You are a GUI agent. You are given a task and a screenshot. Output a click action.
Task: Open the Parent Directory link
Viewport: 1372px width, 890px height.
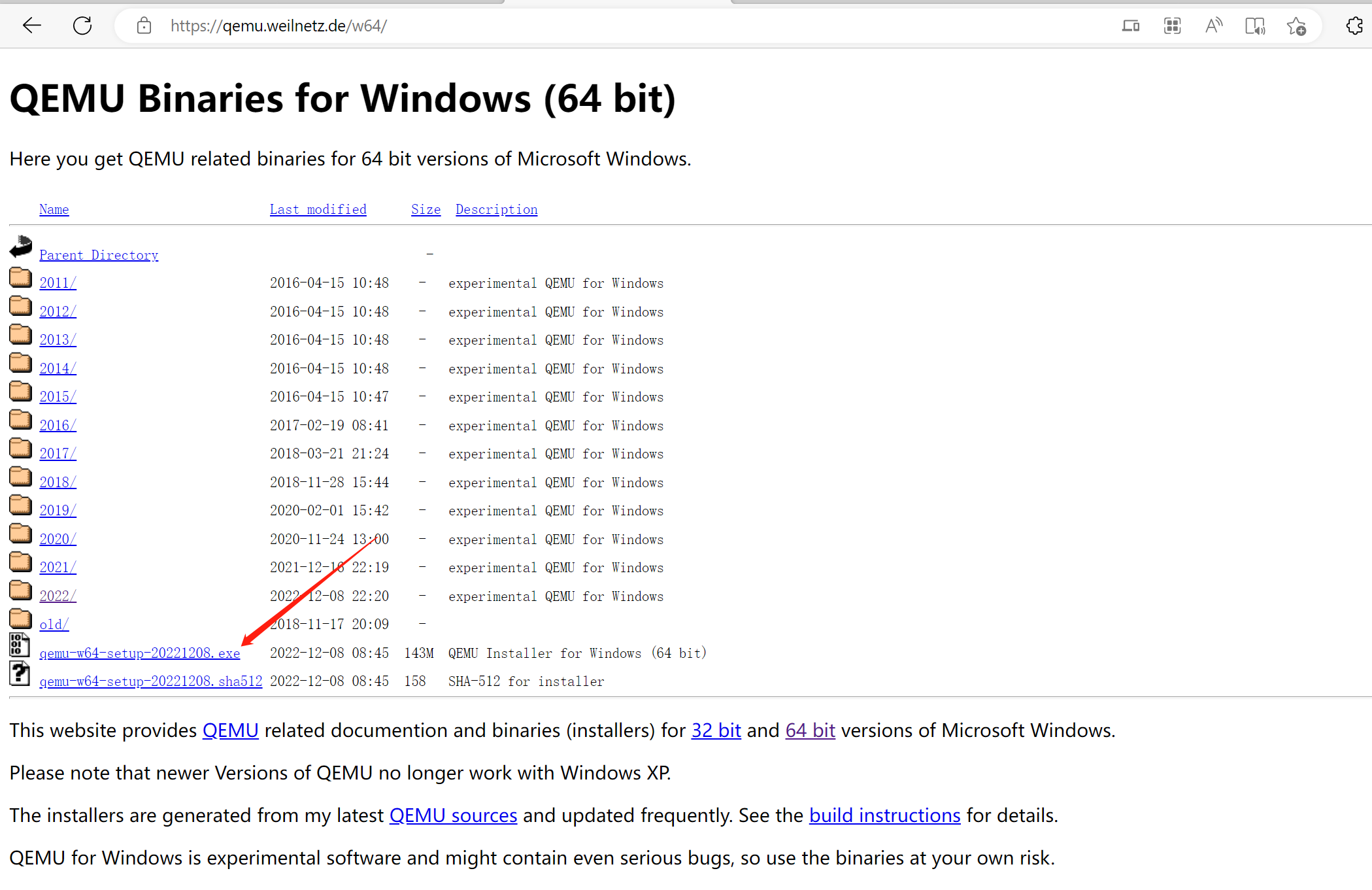pyautogui.click(x=99, y=255)
